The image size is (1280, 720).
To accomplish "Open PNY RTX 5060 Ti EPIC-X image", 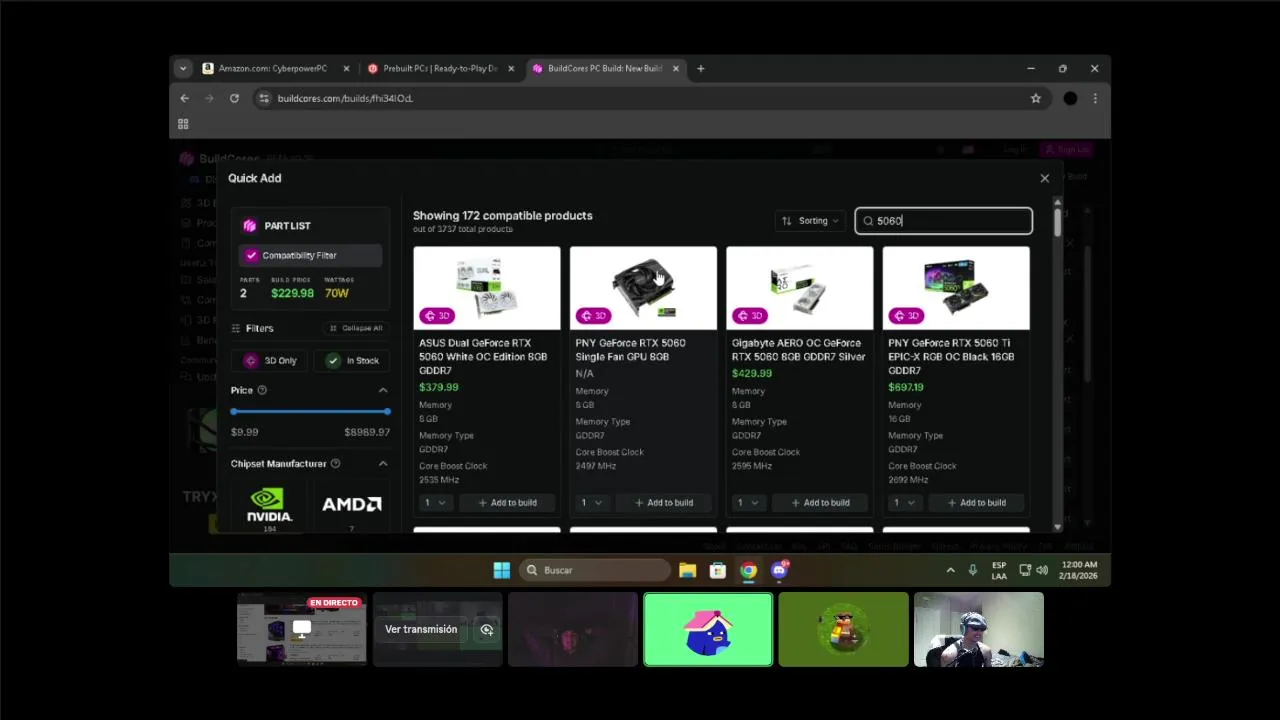I will [x=956, y=288].
